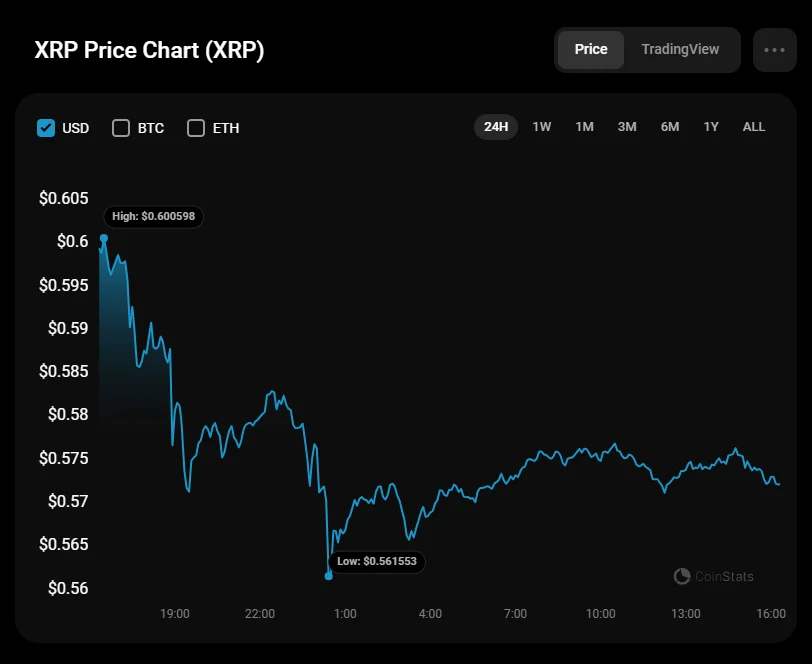Screen dimensions: 812x664
Task: Select the ALL time range
Action: 754,127
